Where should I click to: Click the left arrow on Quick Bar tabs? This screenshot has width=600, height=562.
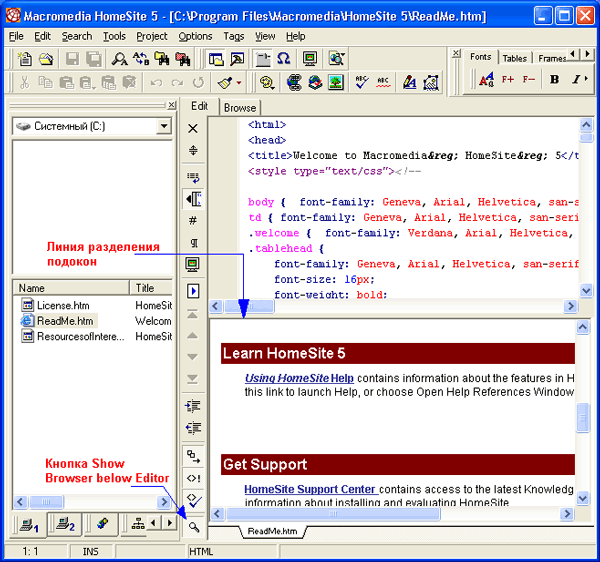pos(572,54)
